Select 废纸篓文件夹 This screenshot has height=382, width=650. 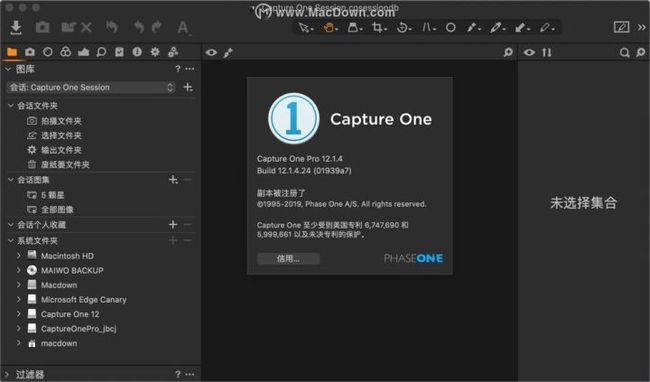click(65, 164)
